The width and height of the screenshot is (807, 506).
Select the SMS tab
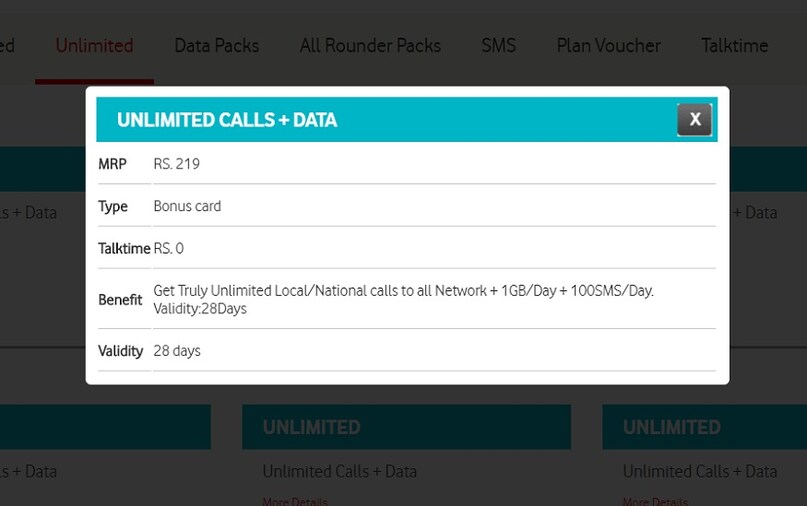coord(498,46)
